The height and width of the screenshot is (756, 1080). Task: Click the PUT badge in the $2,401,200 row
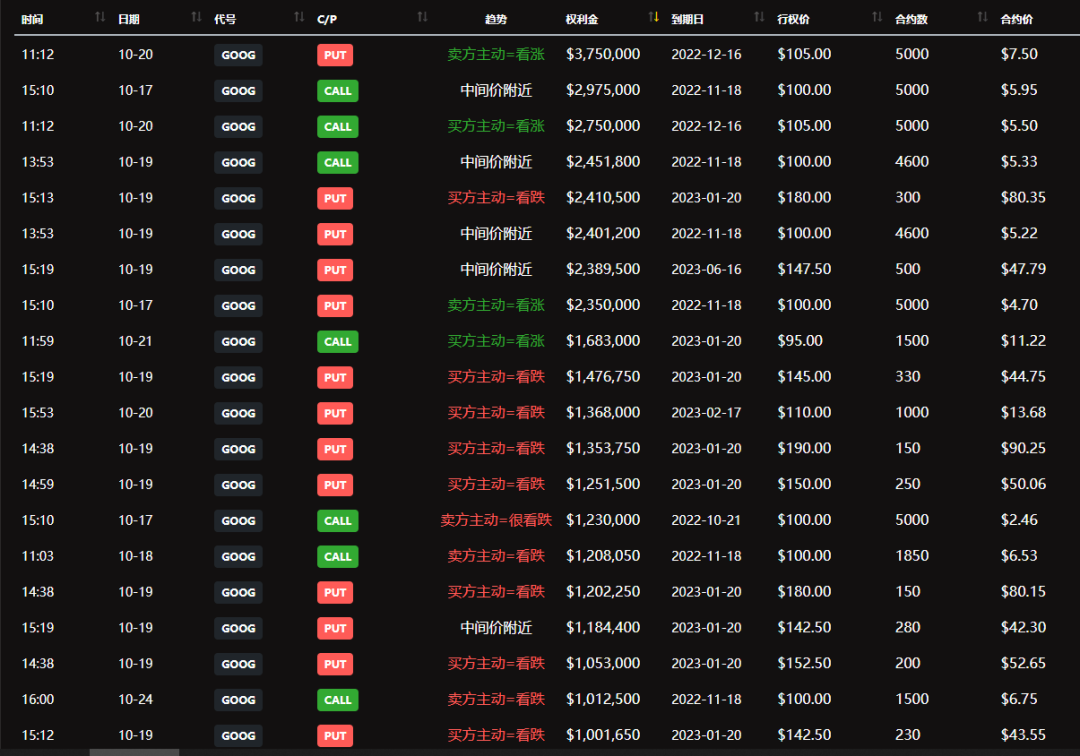[x=335, y=234]
